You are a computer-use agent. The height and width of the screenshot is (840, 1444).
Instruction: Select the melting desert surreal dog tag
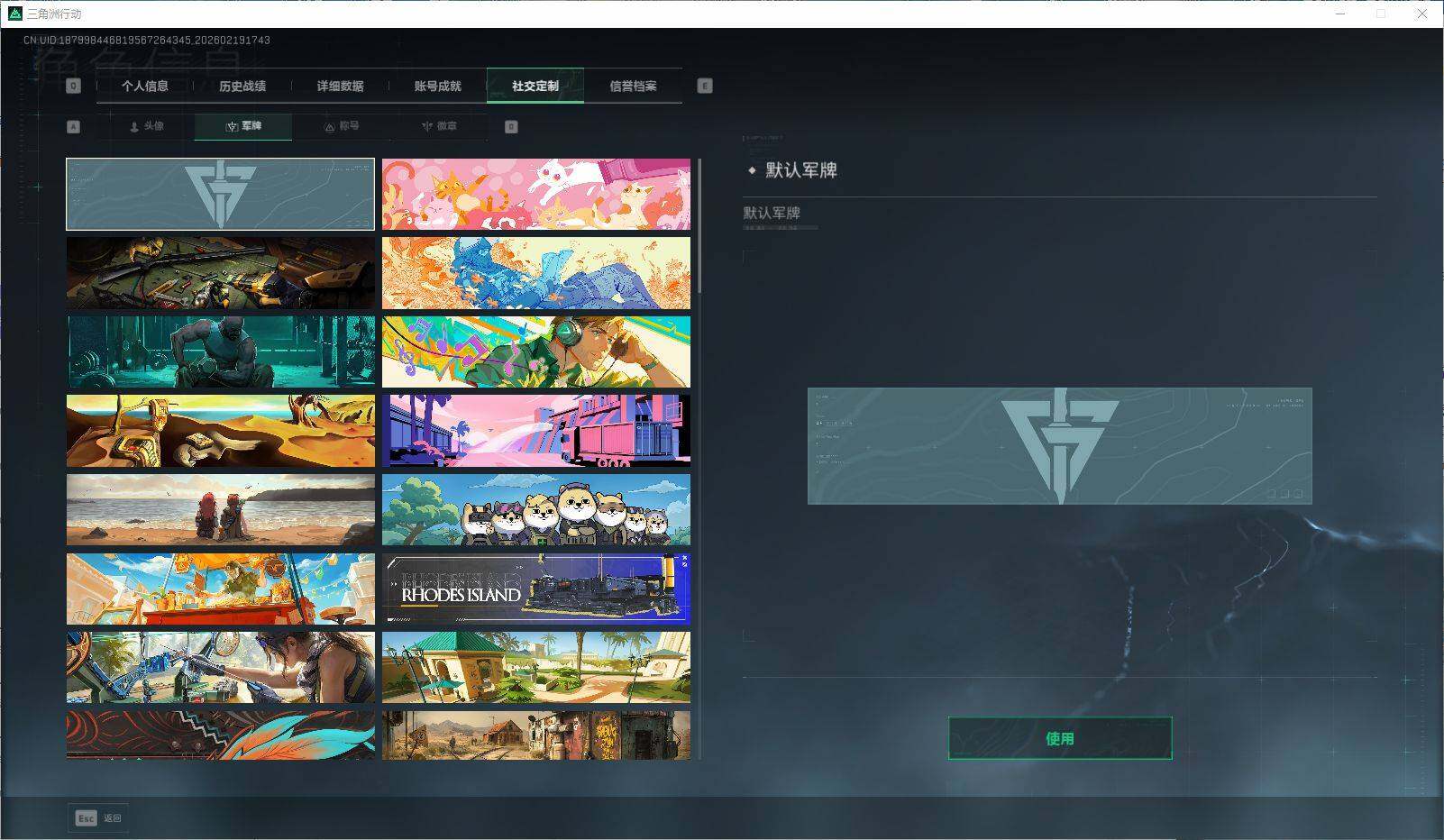221,431
